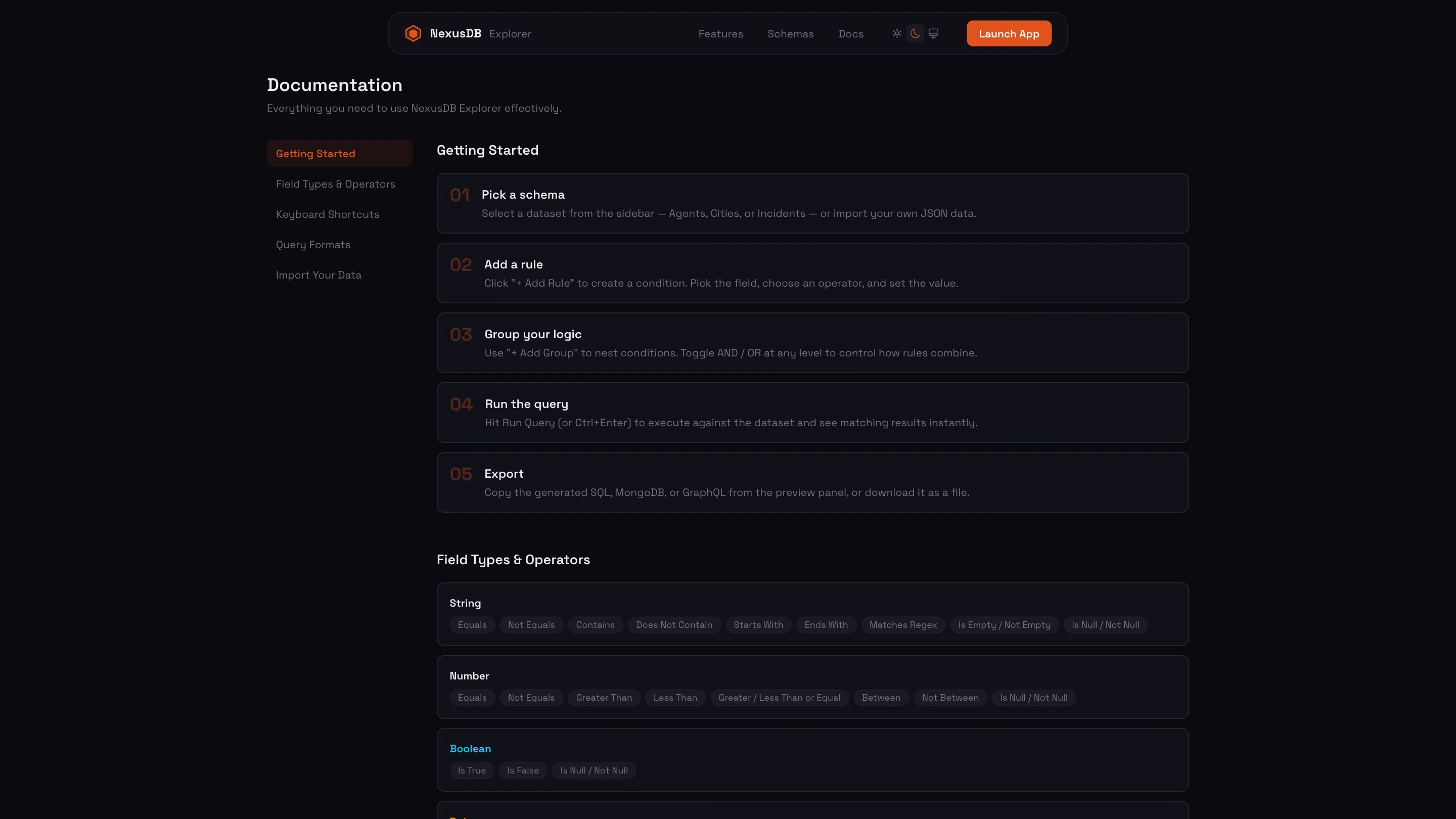
Task: Click the 'Starts With' operator chip
Action: (x=758, y=624)
